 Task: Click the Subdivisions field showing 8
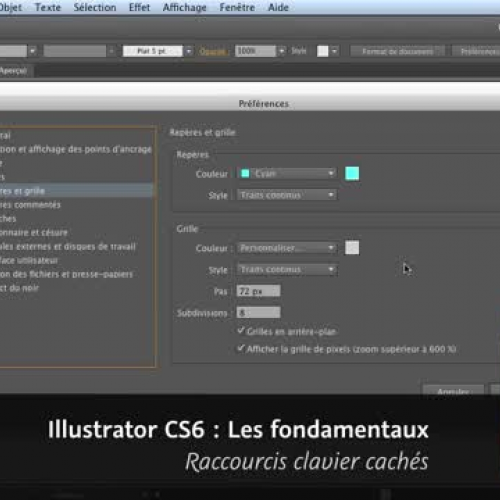click(x=258, y=313)
